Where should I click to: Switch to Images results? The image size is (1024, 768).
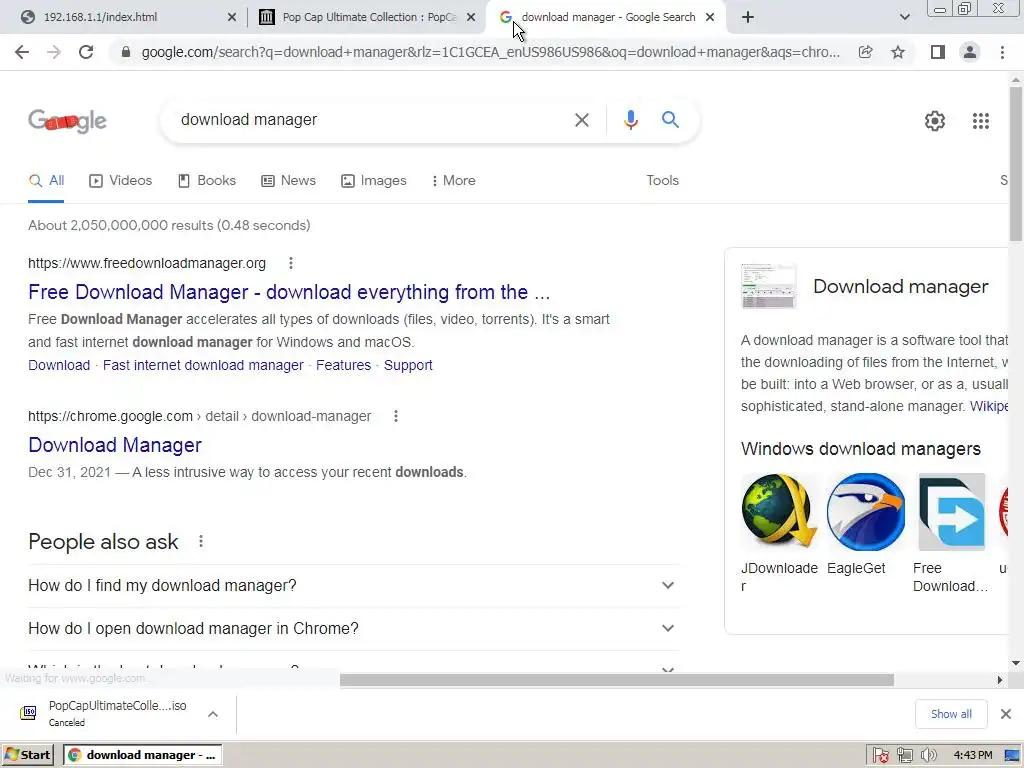(374, 181)
